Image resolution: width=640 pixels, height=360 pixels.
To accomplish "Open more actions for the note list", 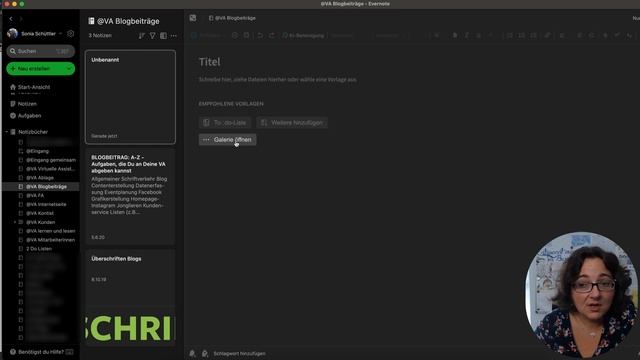I will [x=174, y=36].
